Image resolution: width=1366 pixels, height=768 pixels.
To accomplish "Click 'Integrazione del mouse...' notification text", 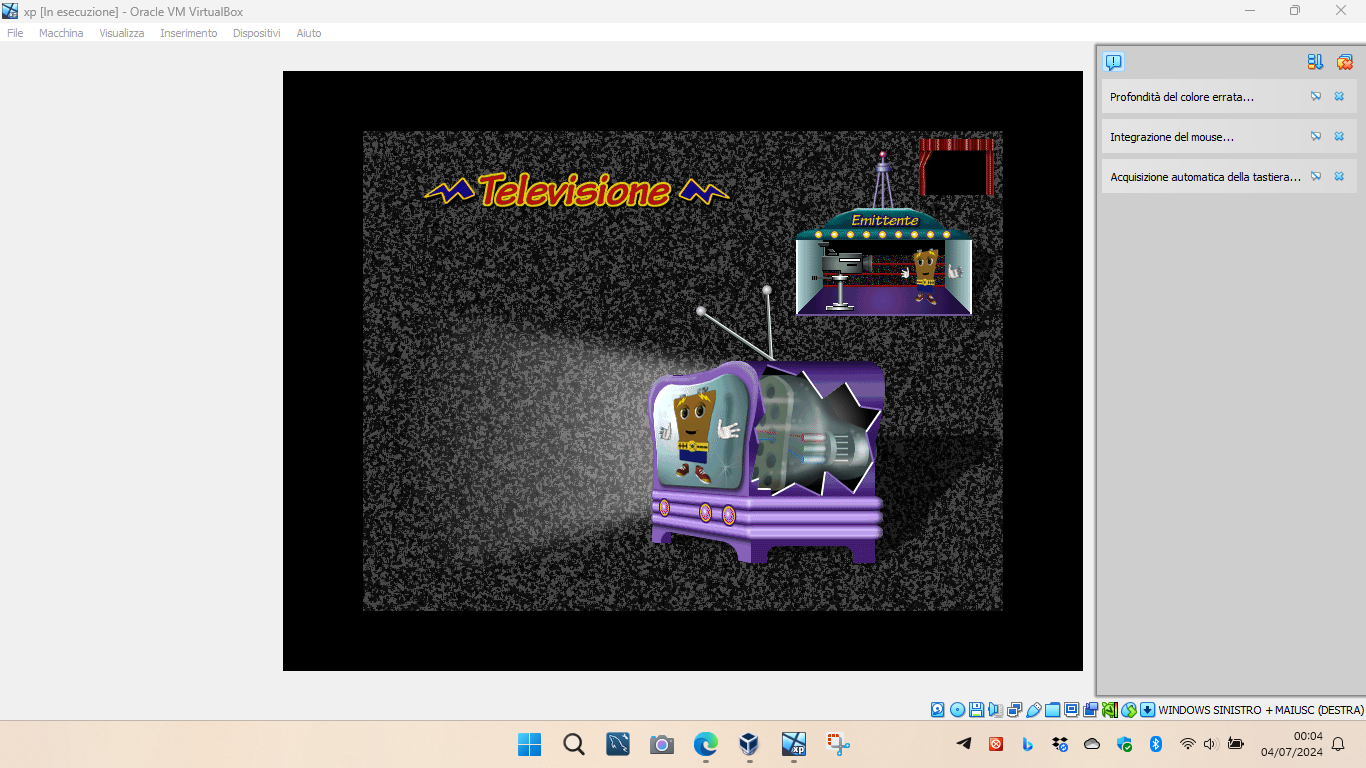I will pos(1172,137).
